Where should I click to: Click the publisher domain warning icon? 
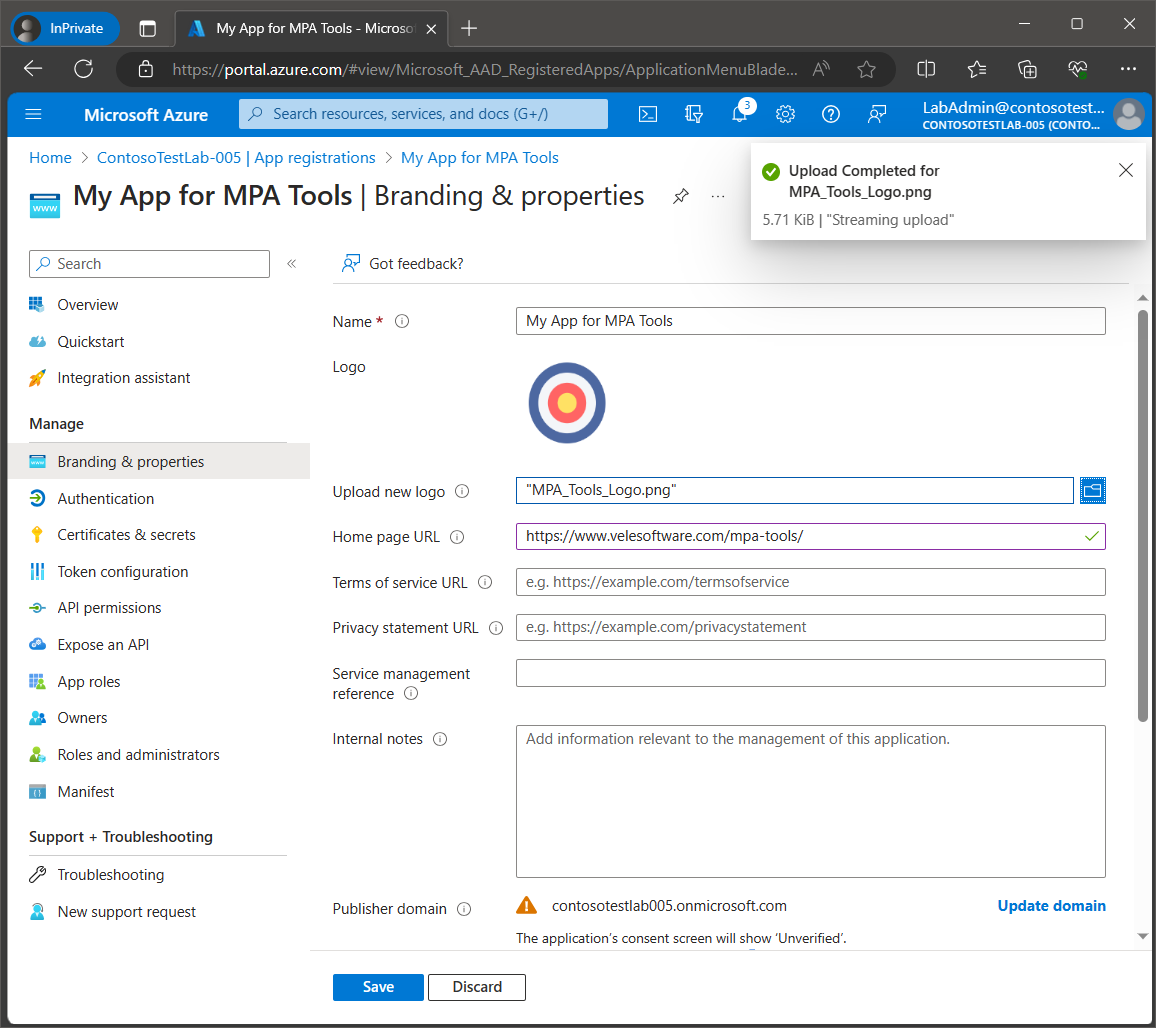tap(526, 906)
